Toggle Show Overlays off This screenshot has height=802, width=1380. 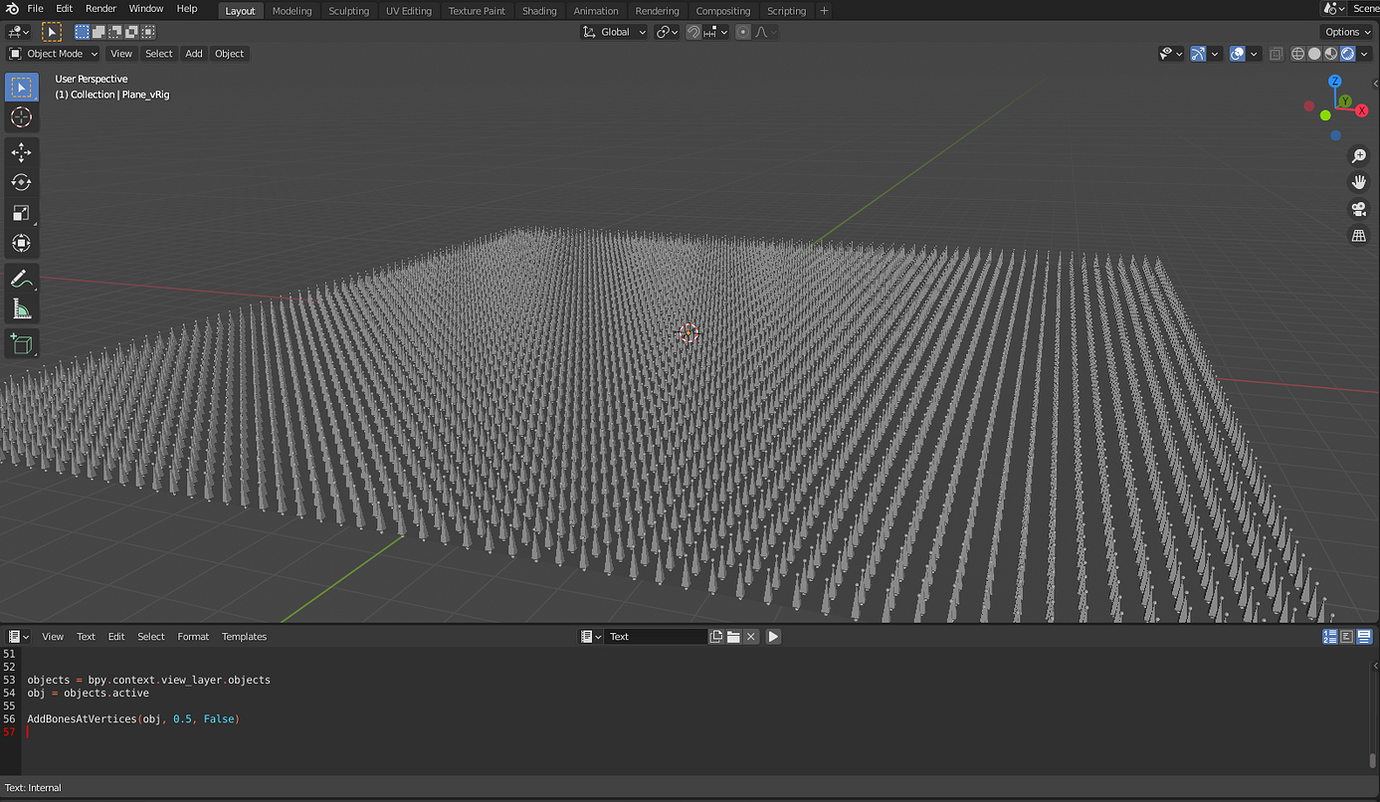point(1236,53)
